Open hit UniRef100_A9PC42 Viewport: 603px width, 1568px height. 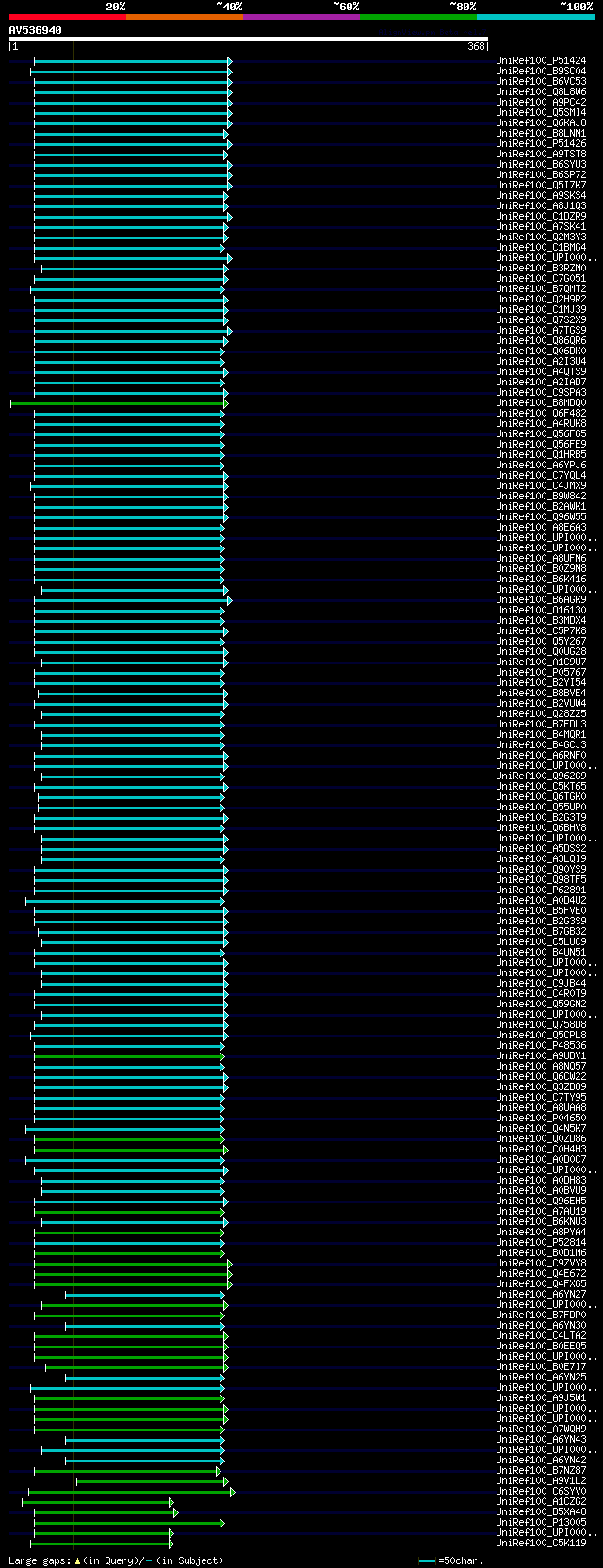(541, 103)
